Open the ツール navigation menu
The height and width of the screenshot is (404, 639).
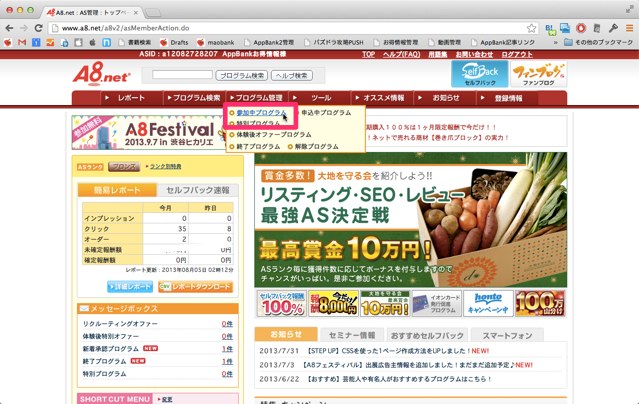point(320,98)
